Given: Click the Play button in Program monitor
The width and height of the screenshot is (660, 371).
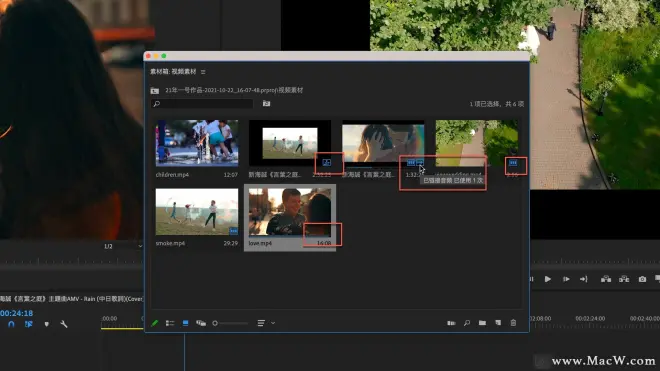Looking at the screenshot, I should [548, 279].
